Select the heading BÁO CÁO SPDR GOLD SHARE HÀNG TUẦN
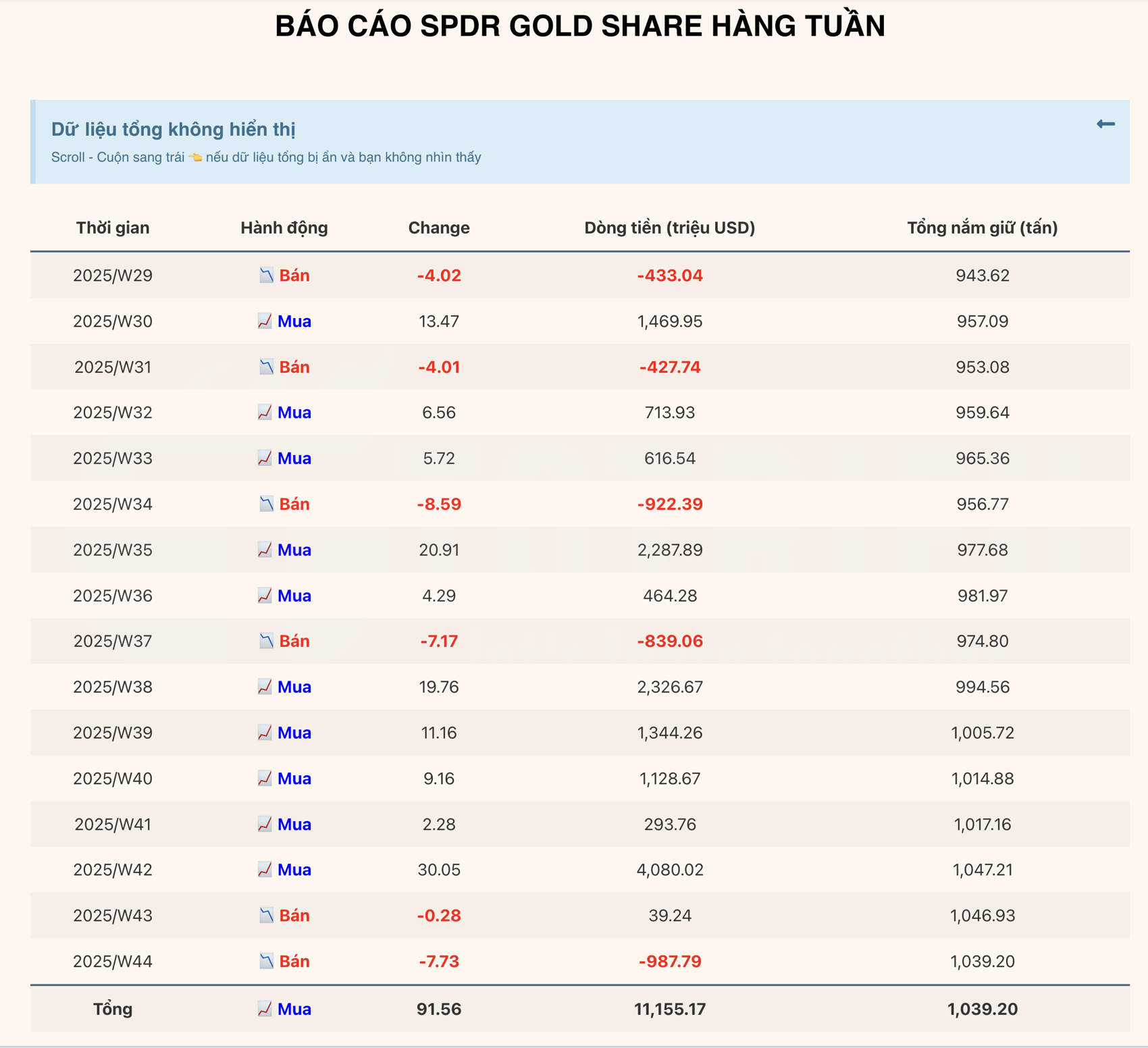The height and width of the screenshot is (1048, 1148). [x=579, y=27]
